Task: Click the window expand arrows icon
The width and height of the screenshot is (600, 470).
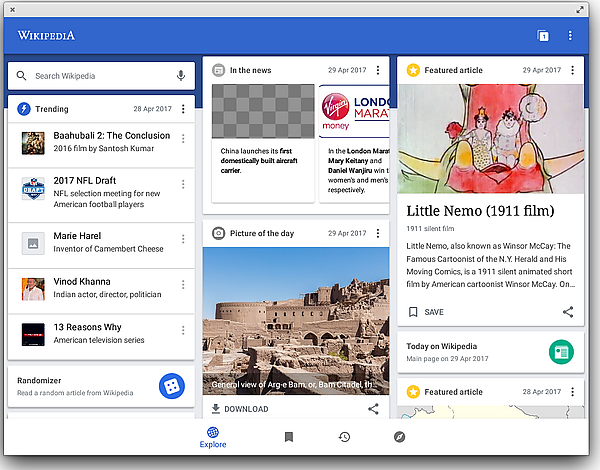Action: 580,10
